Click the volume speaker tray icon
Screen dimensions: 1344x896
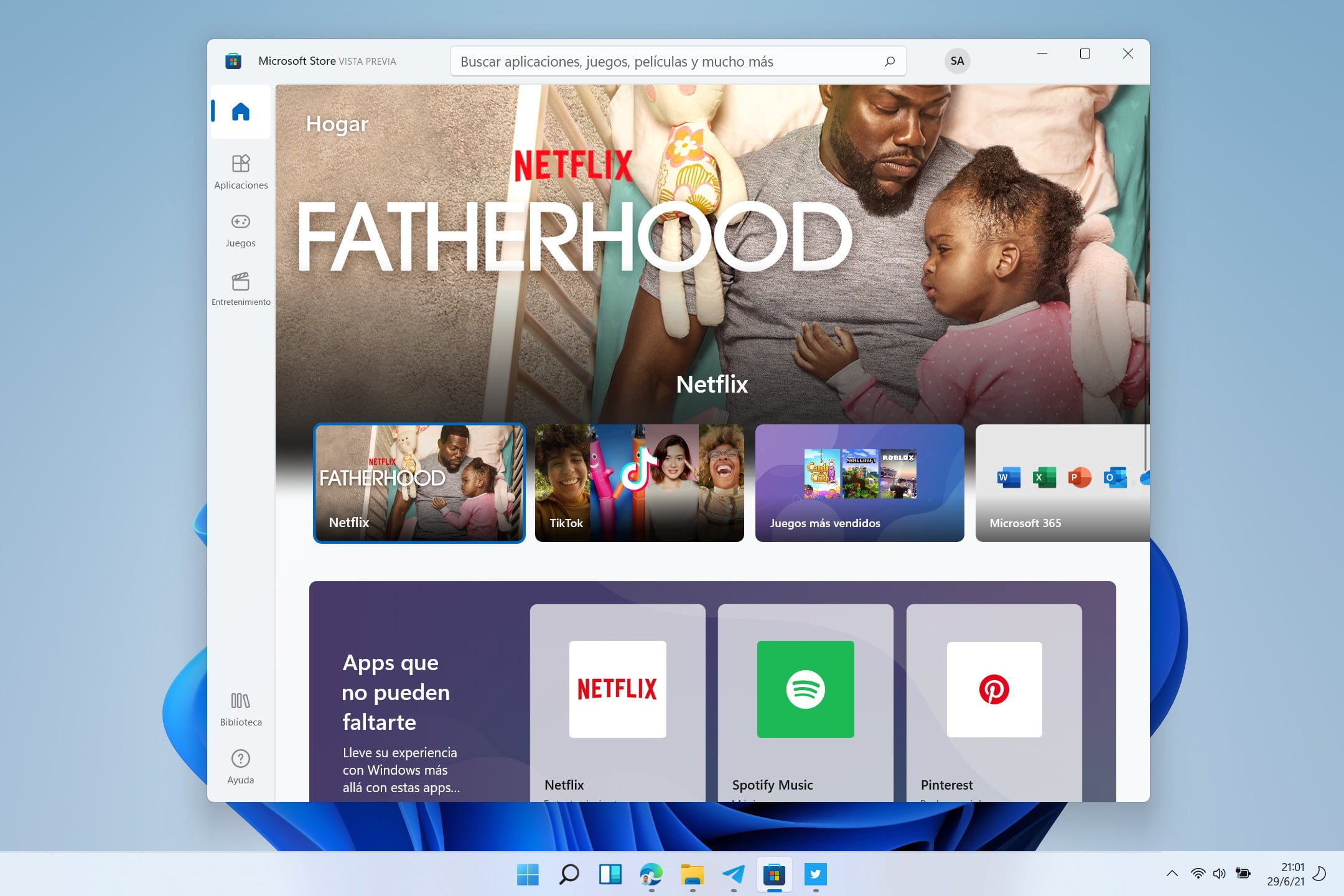click(1220, 874)
